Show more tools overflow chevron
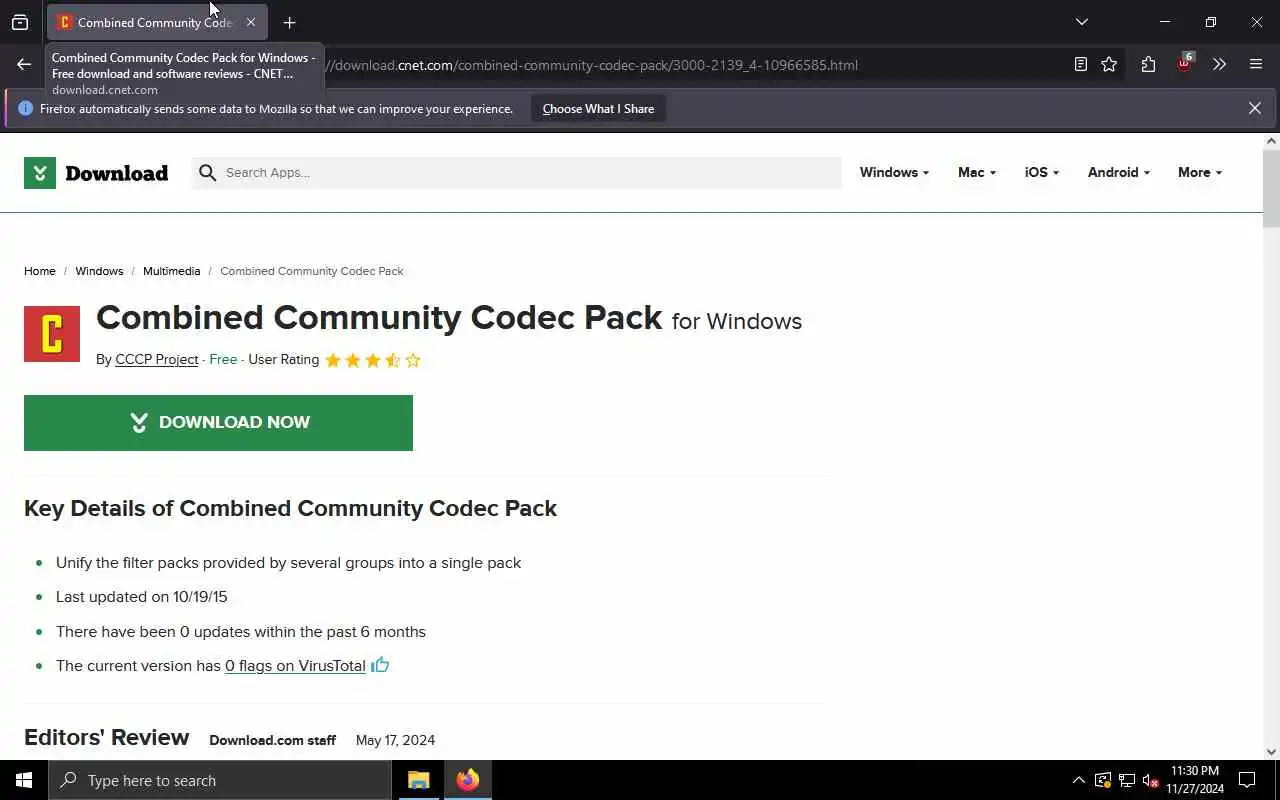This screenshot has width=1280, height=800. [1219, 64]
